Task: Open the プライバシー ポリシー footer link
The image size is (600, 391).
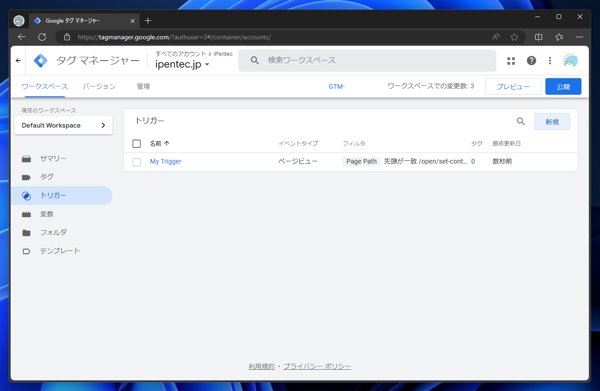Action: pyautogui.click(x=317, y=367)
